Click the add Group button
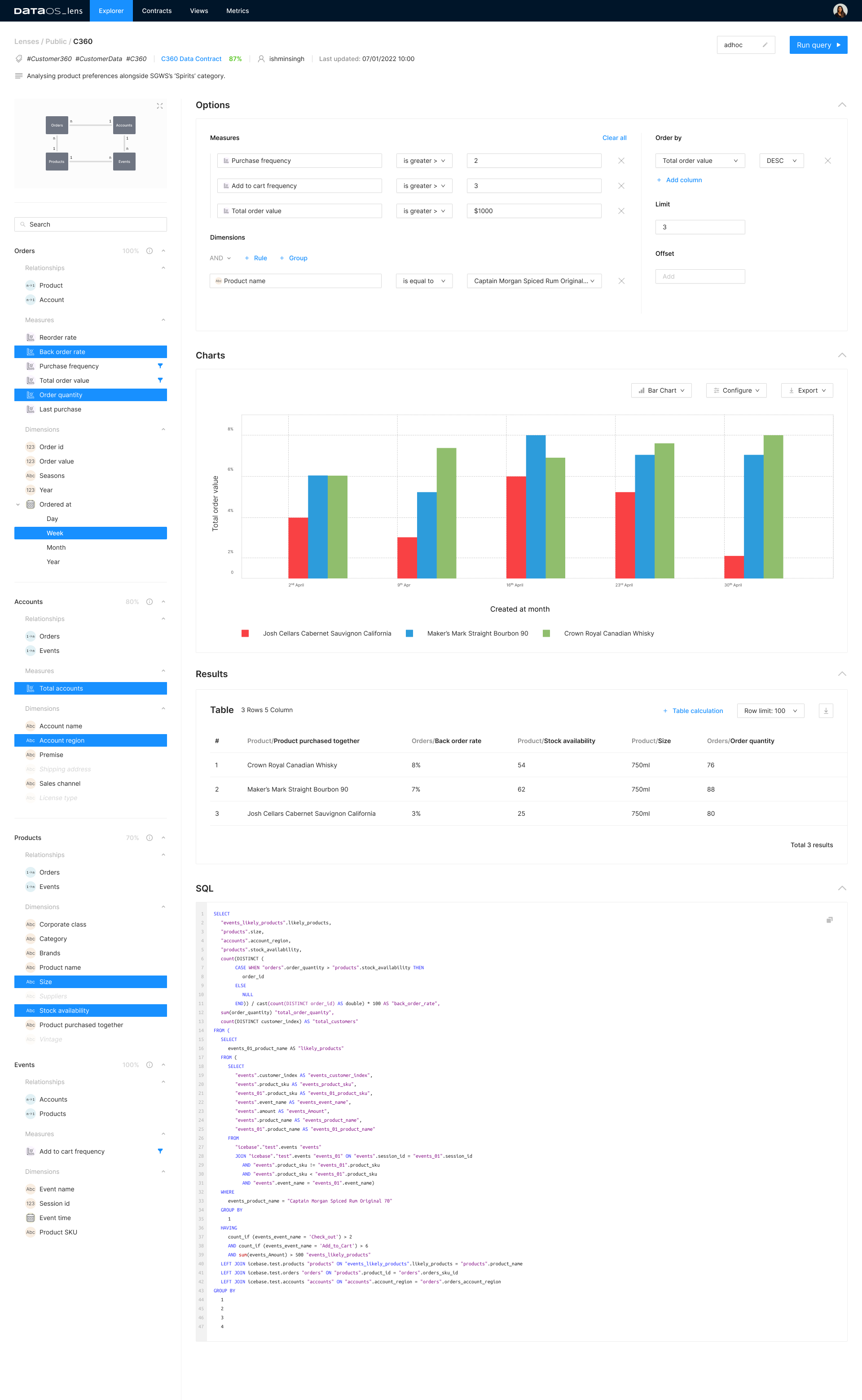The image size is (862, 1400). point(293,258)
